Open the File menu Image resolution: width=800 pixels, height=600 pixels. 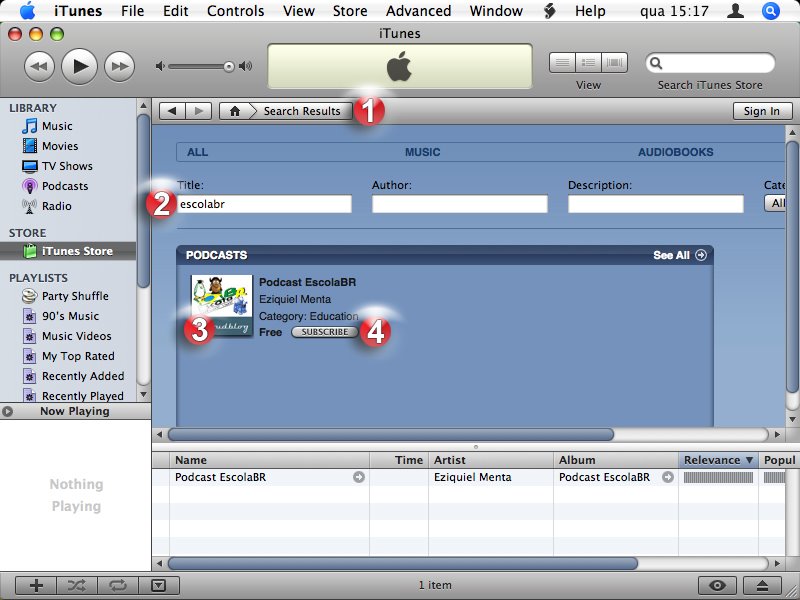133,11
